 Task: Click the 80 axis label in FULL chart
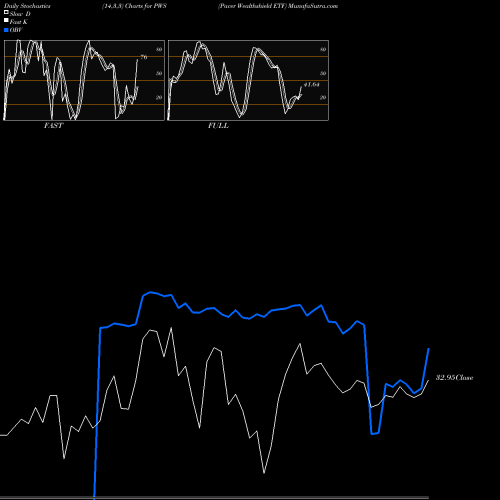[x=323, y=49]
